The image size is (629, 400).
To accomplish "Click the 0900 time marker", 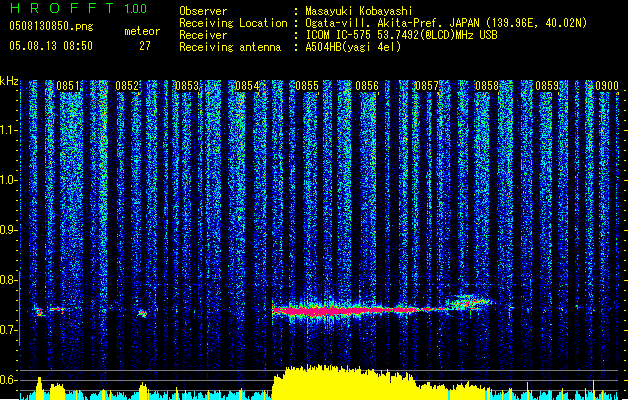I will pyautogui.click(x=607, y=86).
